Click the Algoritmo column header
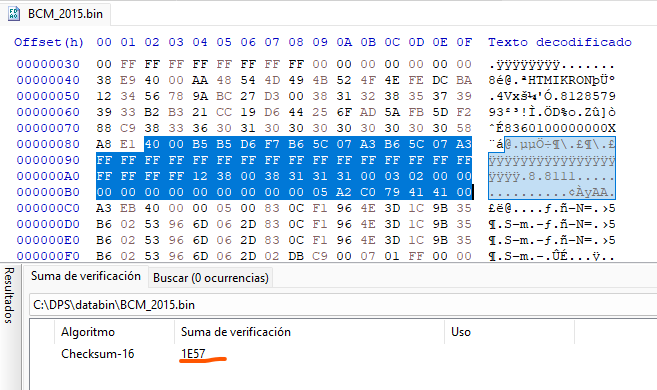 [88, 332]
